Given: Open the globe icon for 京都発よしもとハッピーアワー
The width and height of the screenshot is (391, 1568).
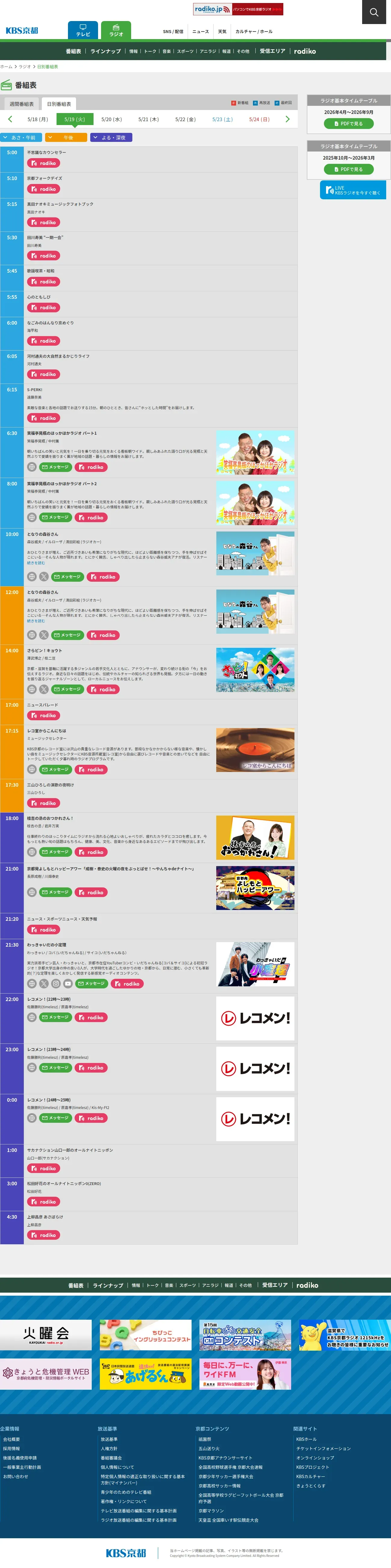Looking at the screenshot, I should (x=32, y=892).
